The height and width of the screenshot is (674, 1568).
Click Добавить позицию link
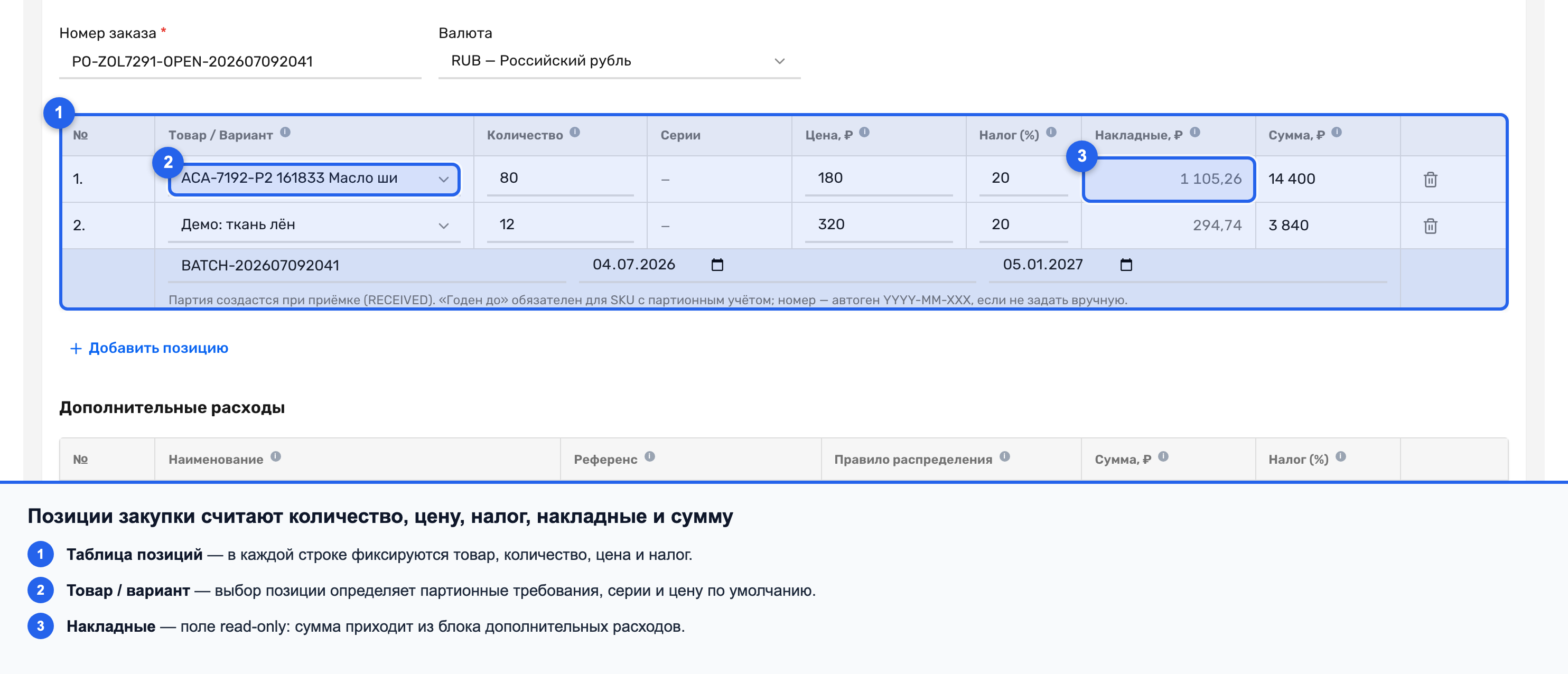tap(149, 348)
